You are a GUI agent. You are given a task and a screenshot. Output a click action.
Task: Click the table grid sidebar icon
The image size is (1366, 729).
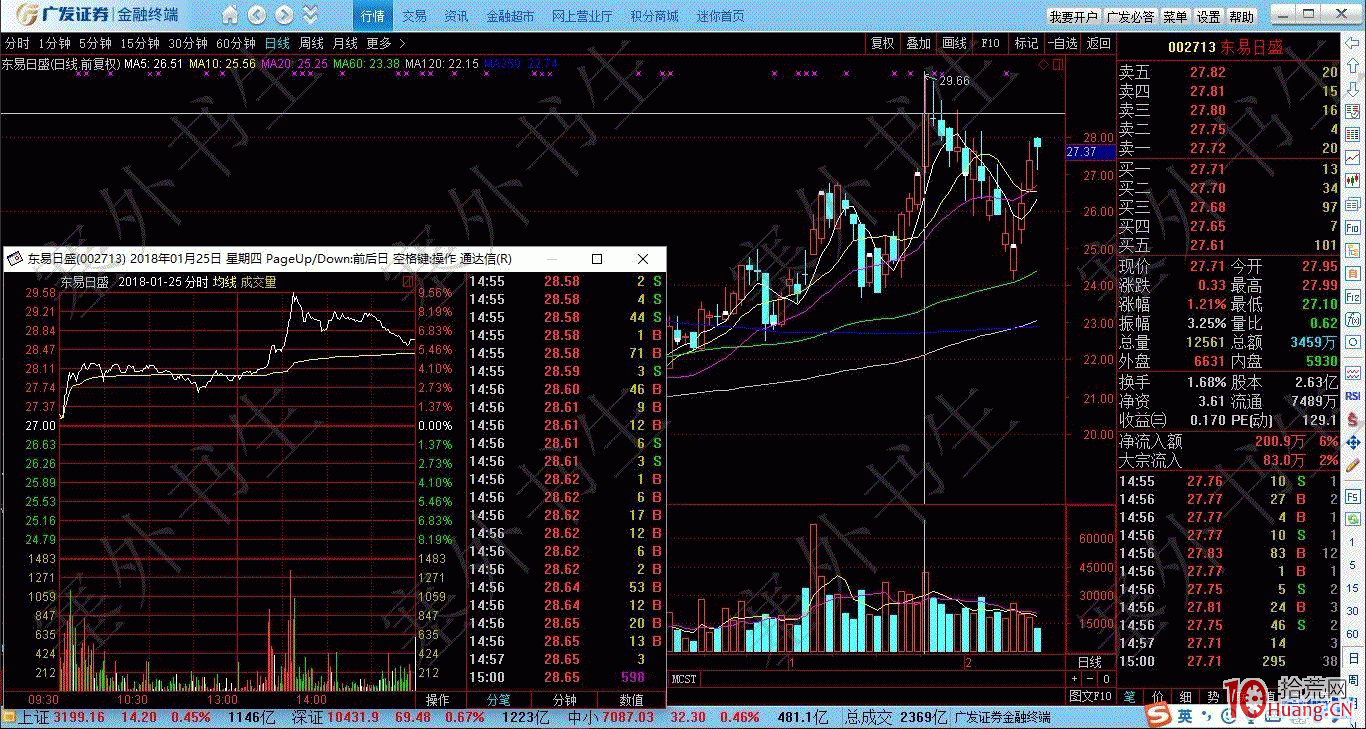pyautogui.click(x=1353, y=137)
